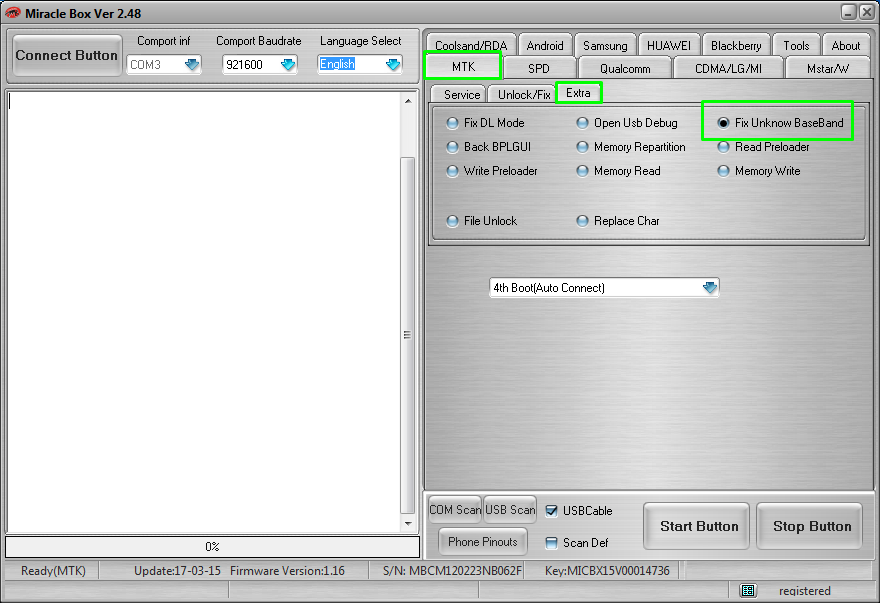The height and width of the screenshot is (603, 880).
Task: Open the About tab
Action: point(846,45)
